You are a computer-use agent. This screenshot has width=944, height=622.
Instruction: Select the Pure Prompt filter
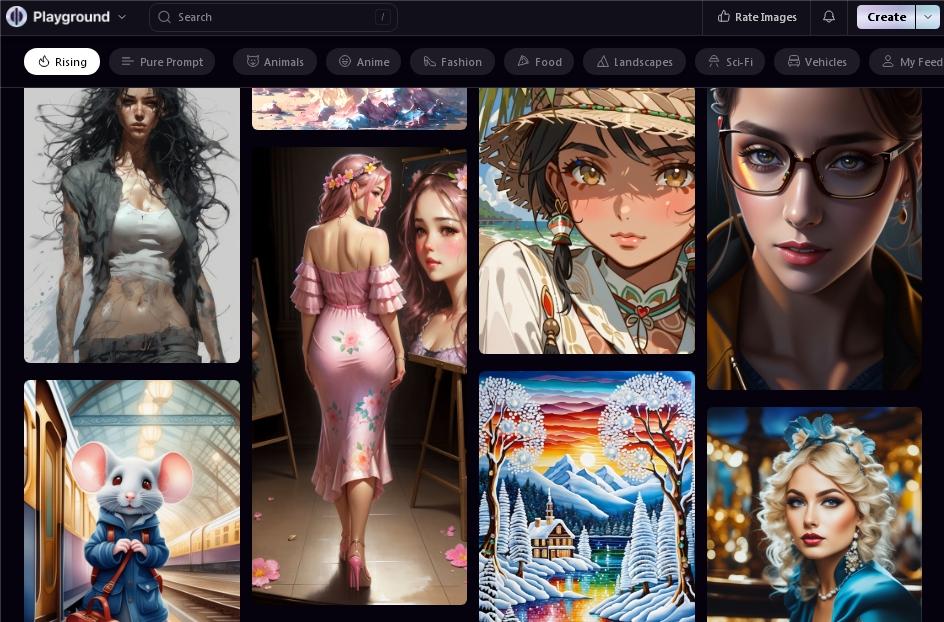tap(161, 62)
